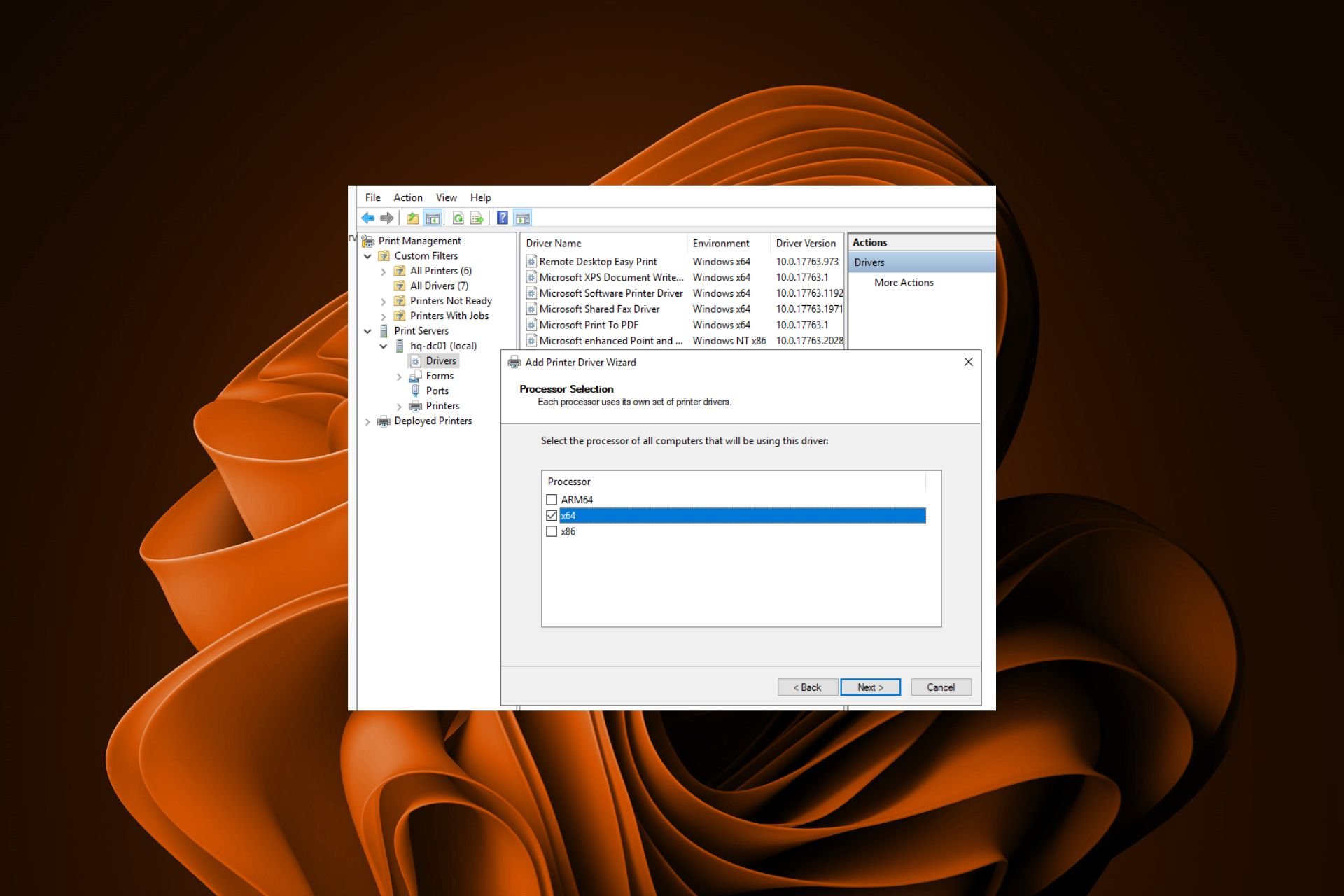Select the Ports tree item label
The height and width of the screenshot is (896, 1344).
click(437, 391)
